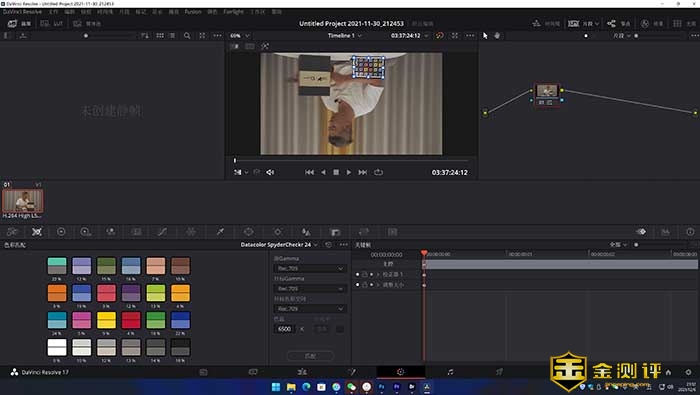
Task: Open the Color Match palette icon
Action: click(37, 232)
